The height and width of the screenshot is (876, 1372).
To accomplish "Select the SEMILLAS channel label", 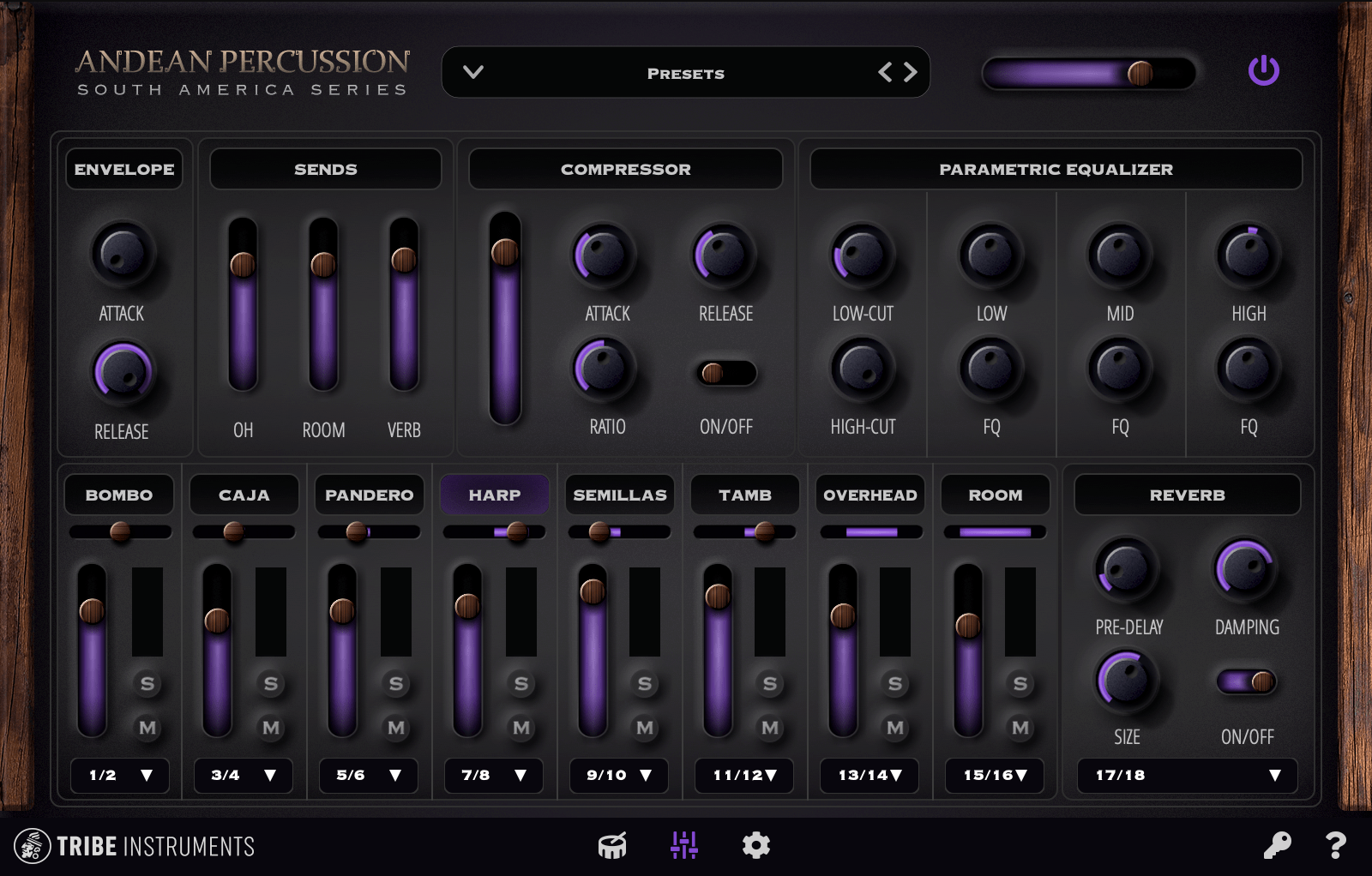I will (x=619, y=495).
